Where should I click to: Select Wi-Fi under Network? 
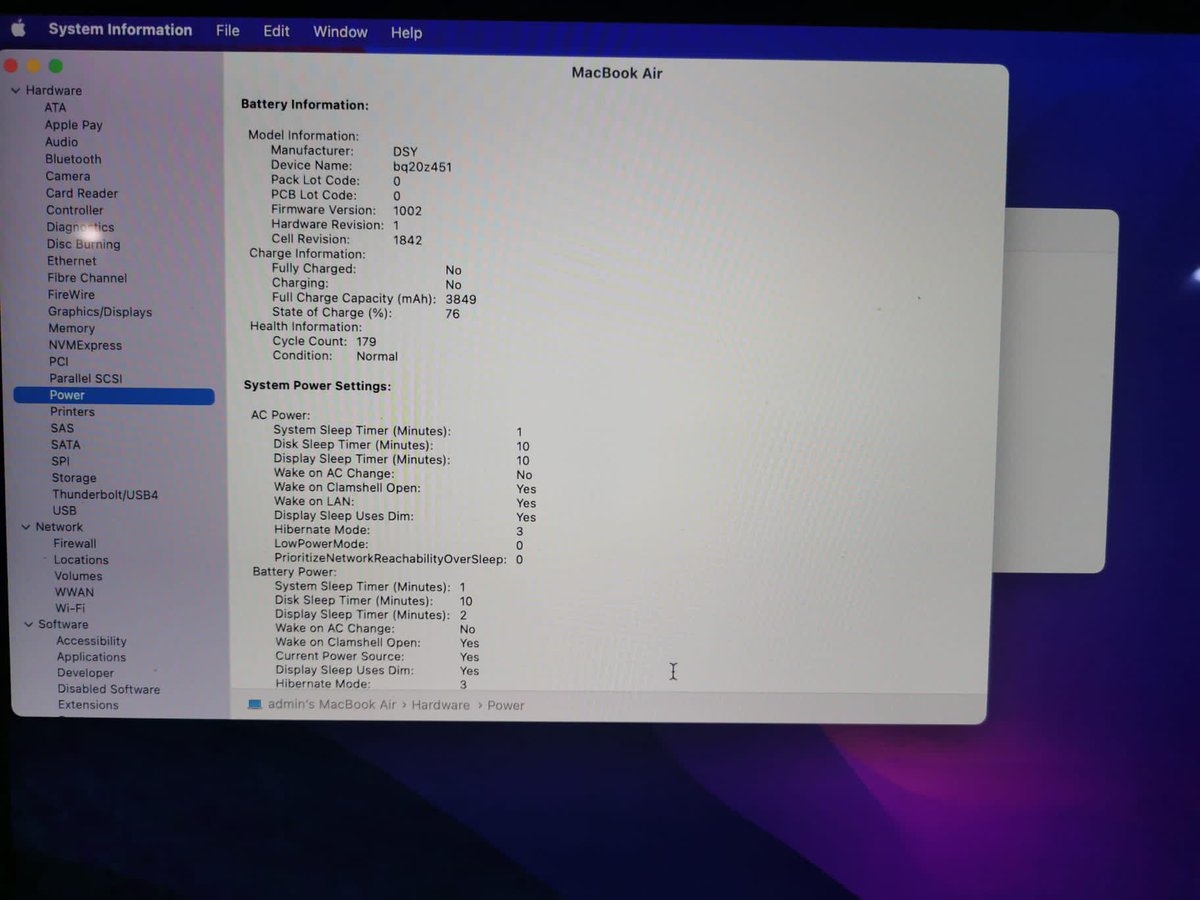pos(70,608)
